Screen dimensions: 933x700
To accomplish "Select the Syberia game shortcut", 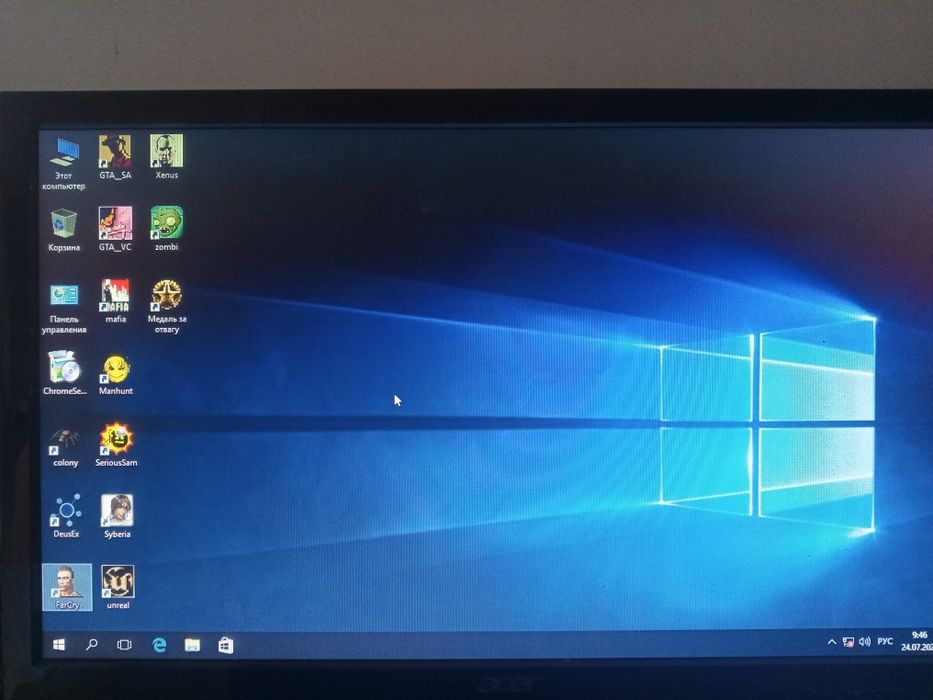I will tap(117, 515).
